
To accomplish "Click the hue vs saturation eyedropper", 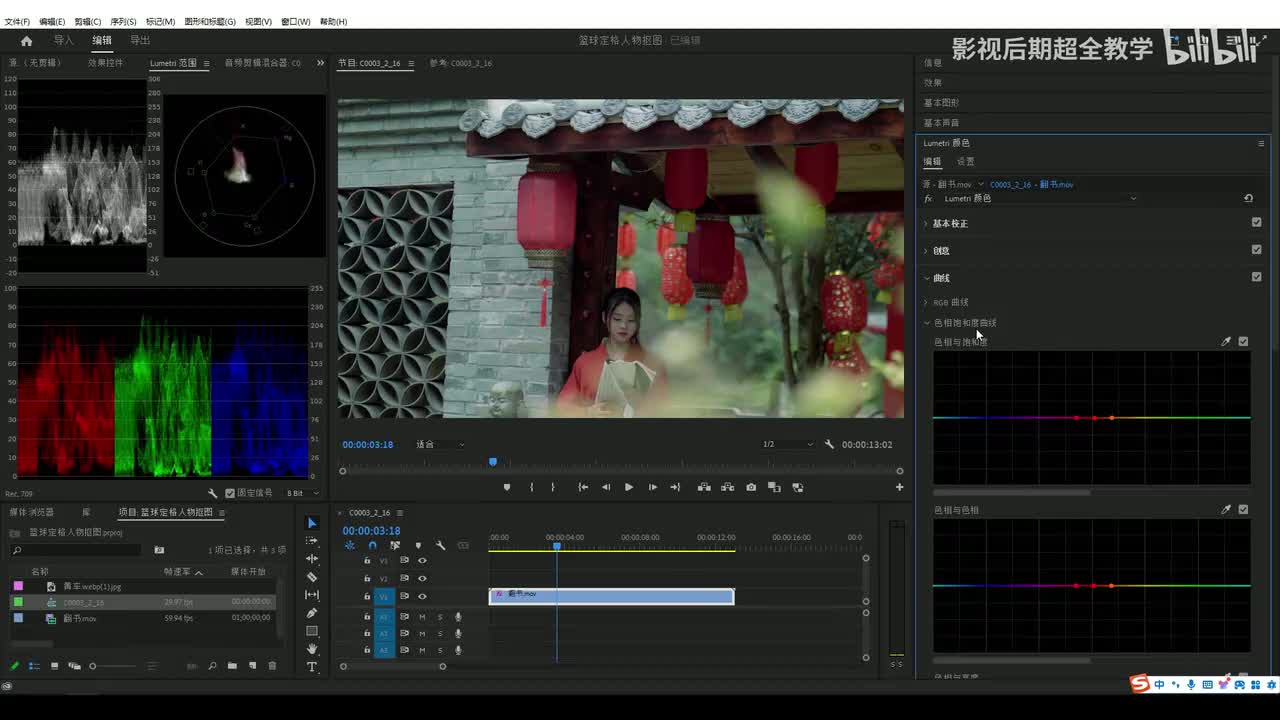I will tap(1226, 342).
